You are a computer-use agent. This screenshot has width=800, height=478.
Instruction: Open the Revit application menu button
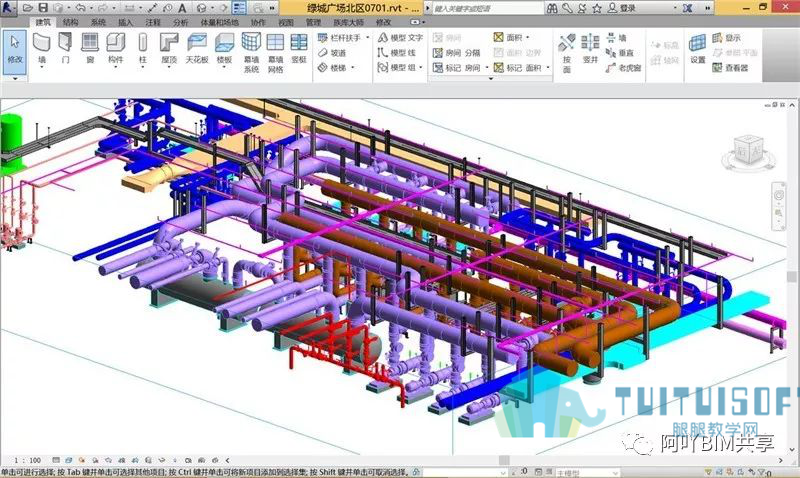8,7
